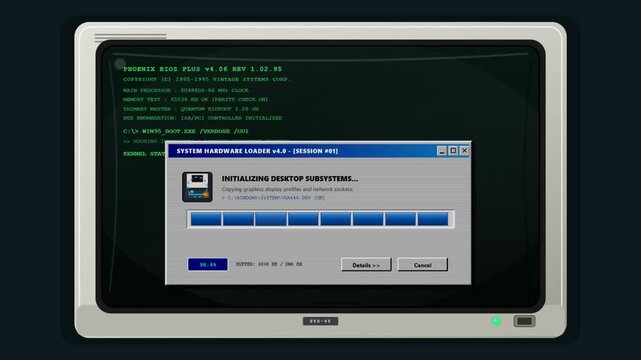This screenshot has height=360, width=641.
Task: Click the COPYRIGHT 1985-1995 terminal line
Action: 207,79
